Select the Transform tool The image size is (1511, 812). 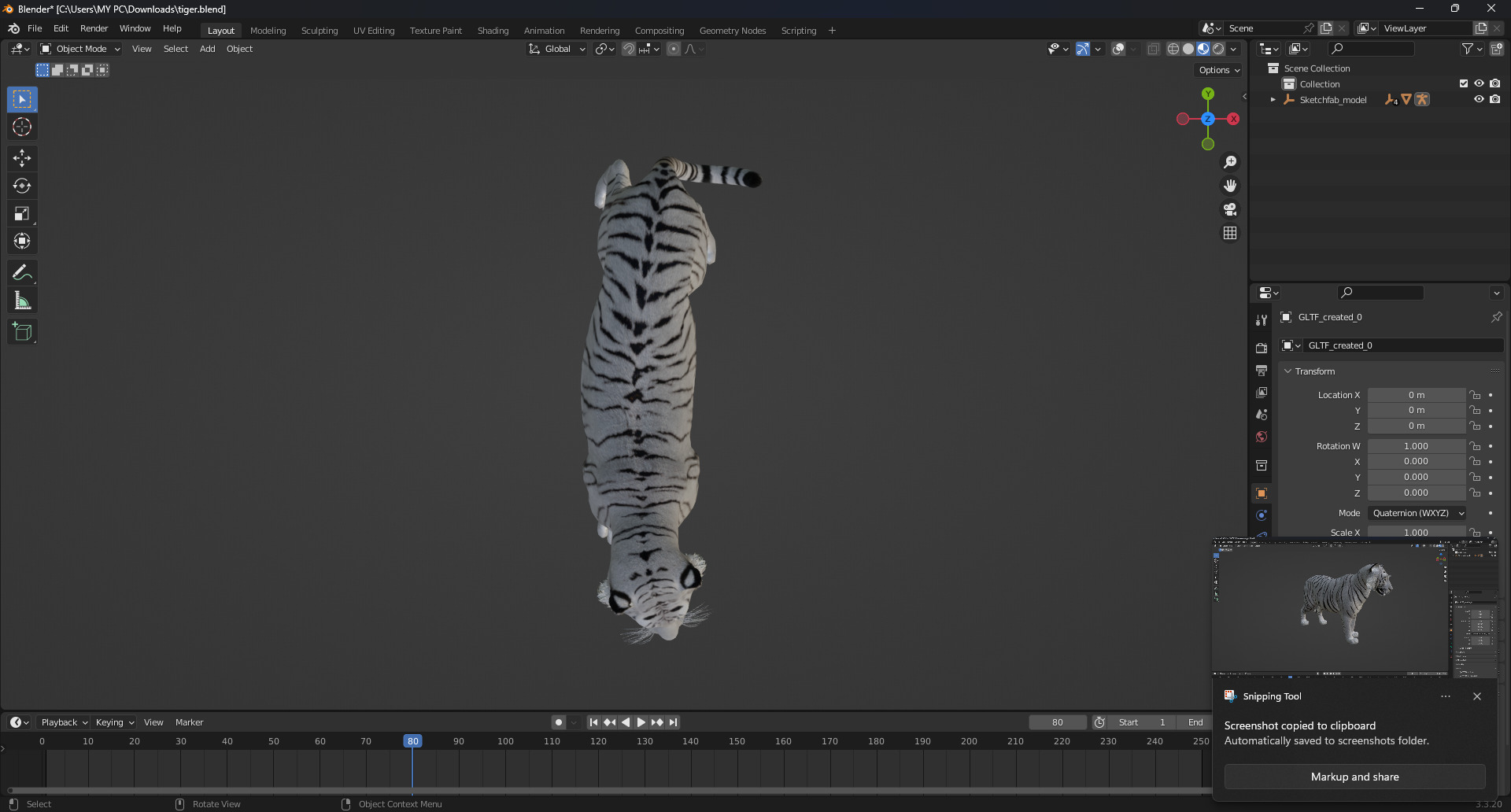[x=22, y=241]
